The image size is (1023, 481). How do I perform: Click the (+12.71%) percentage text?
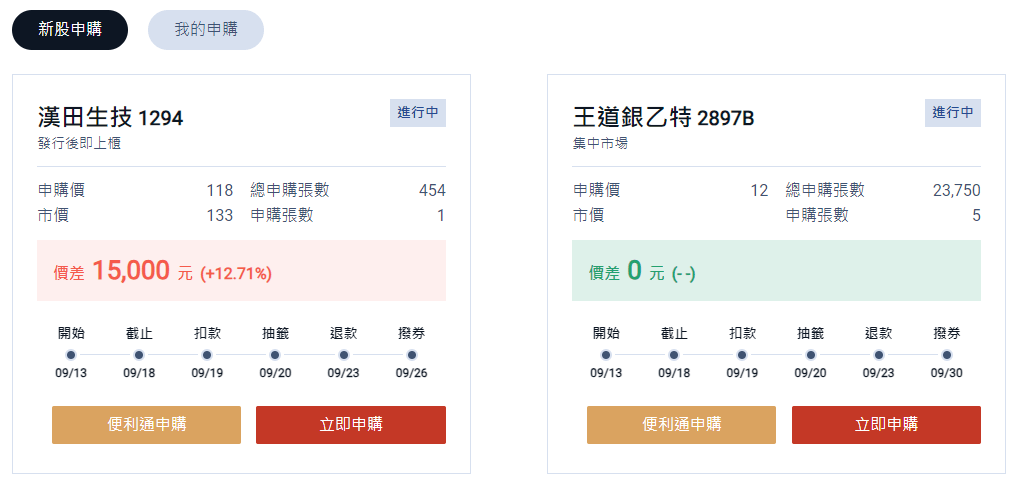tap(236, 273)
